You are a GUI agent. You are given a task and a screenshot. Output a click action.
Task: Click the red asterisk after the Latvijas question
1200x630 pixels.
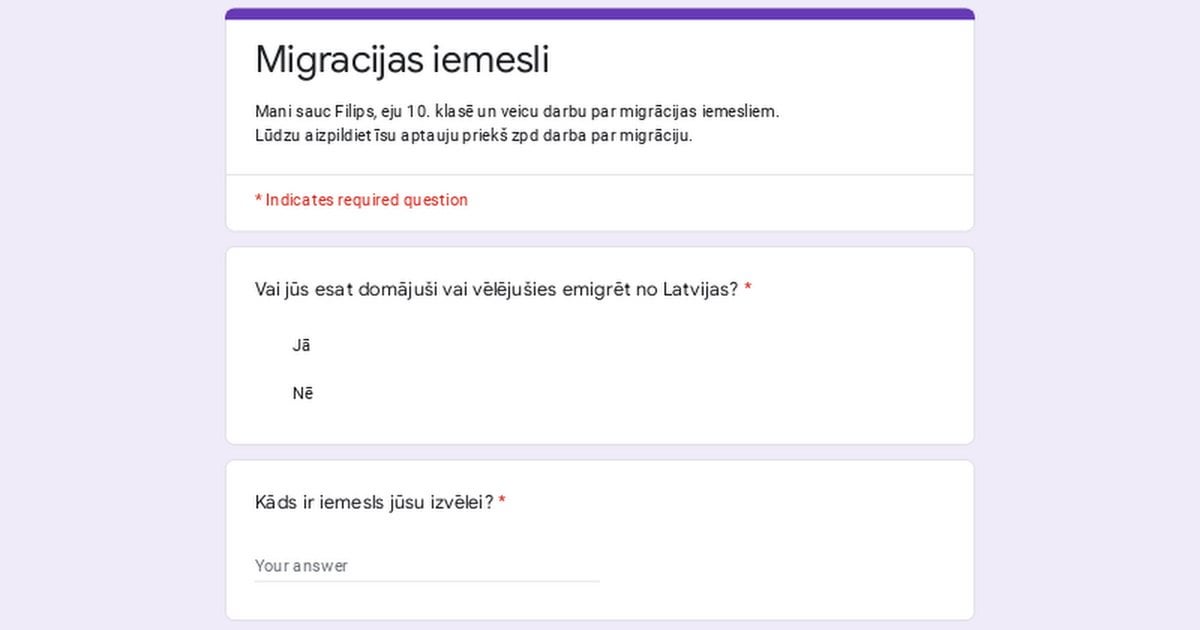point(748,289)
